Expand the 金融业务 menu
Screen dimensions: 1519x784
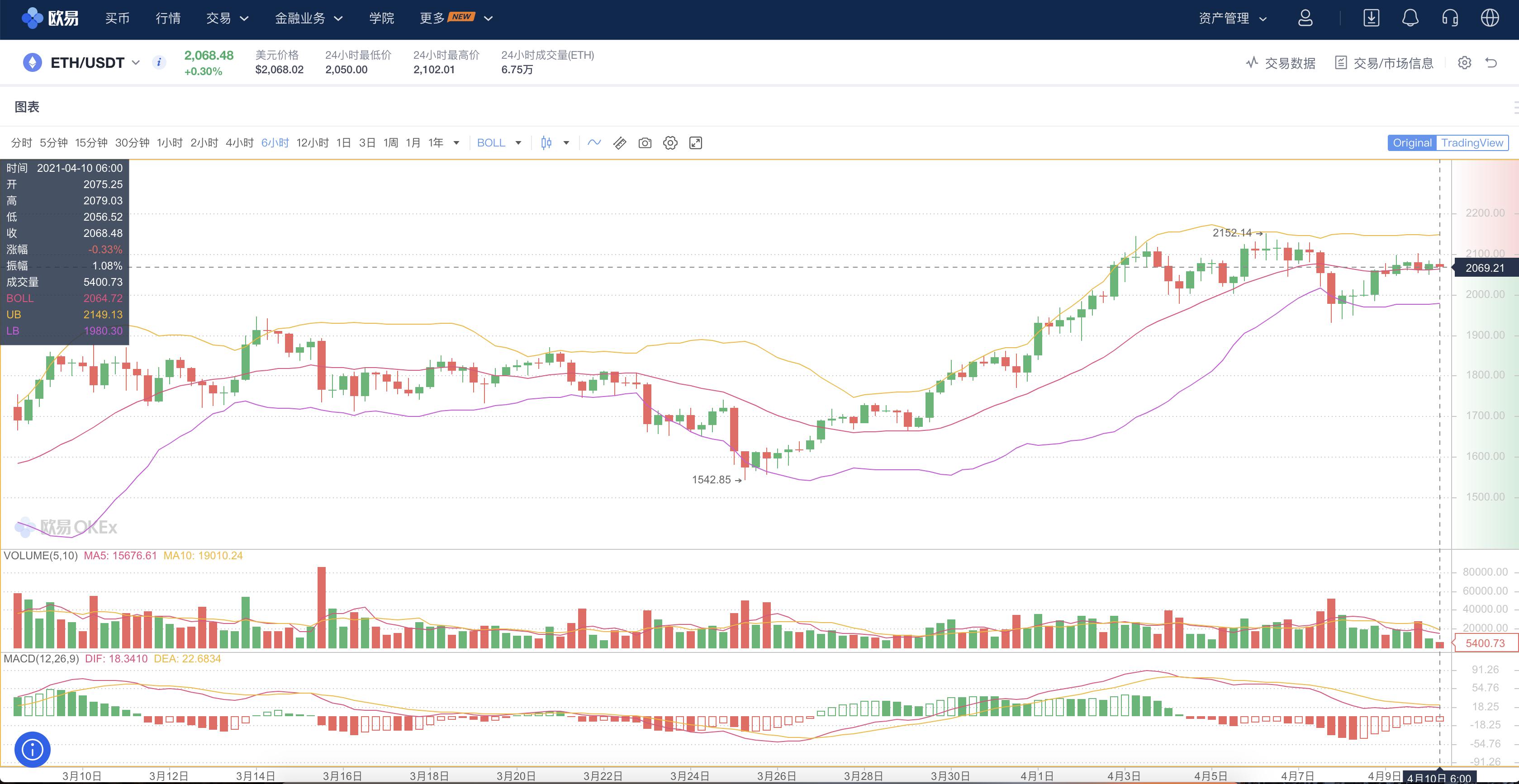coord(309,18)
